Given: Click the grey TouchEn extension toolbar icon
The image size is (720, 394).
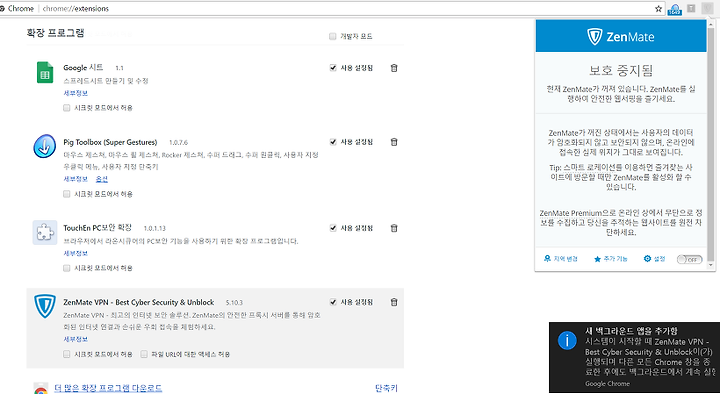Looking at the screenshot, I should point(691,8).
